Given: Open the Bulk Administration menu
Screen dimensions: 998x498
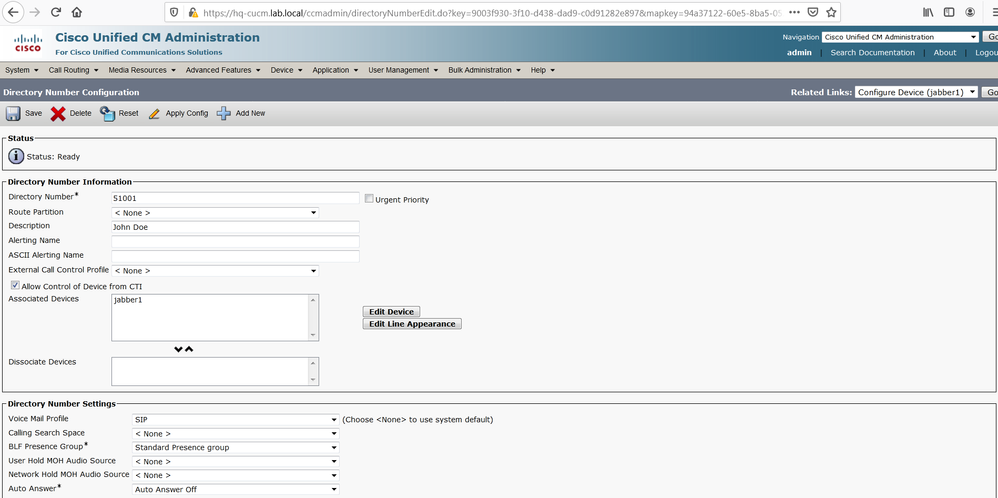Looking at the screenshot, I should tap(485, 70).
